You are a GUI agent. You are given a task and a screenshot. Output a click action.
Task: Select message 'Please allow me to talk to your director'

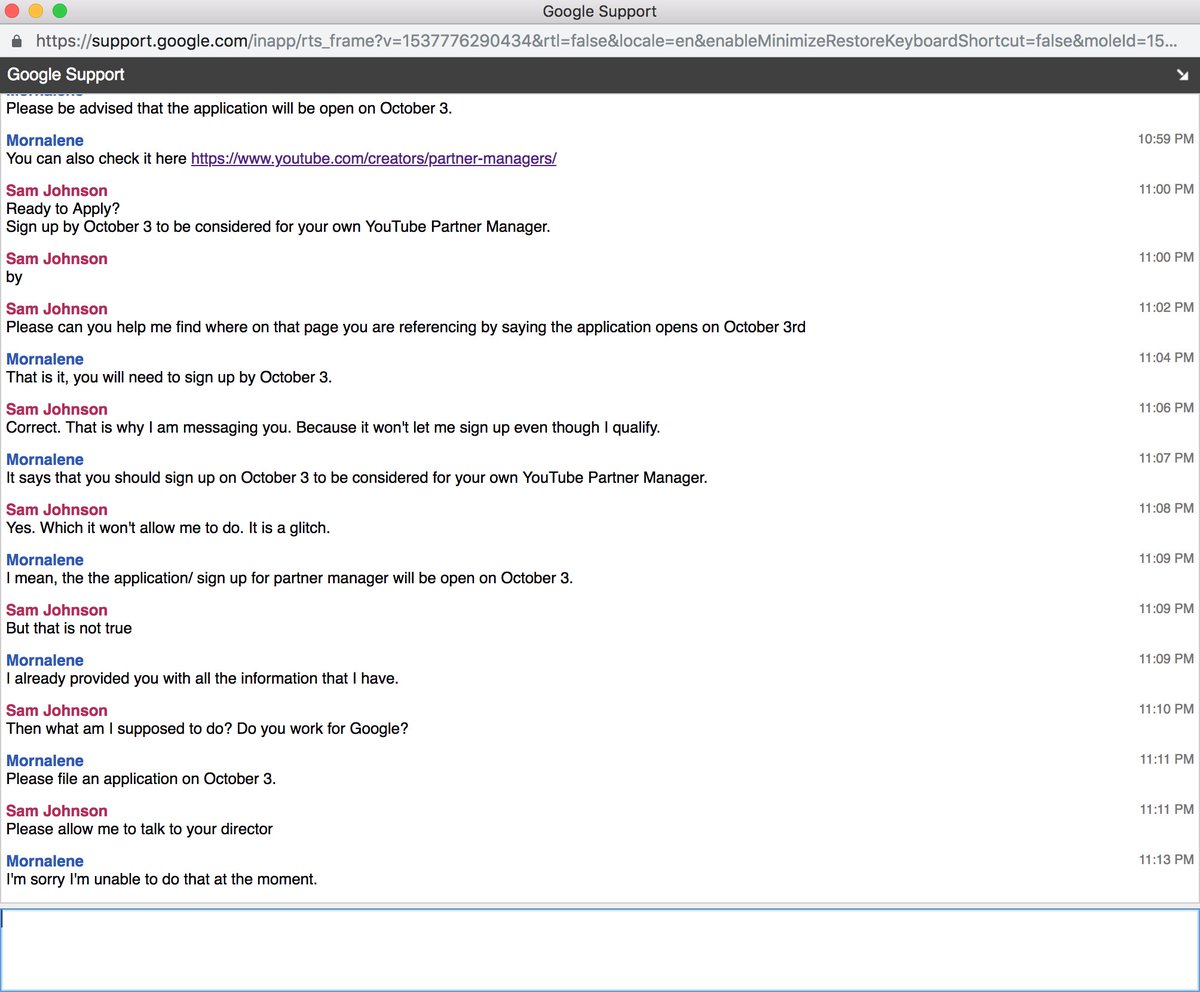139,829
